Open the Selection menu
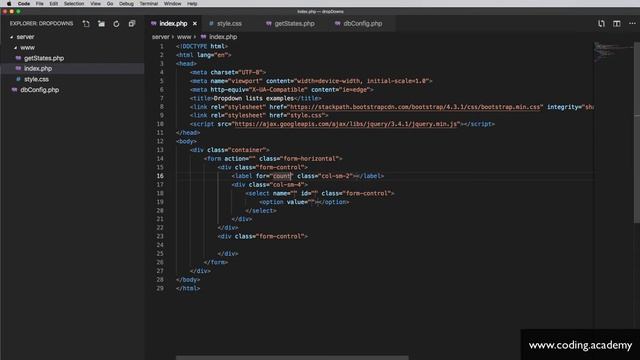The image size is (640, 360). [x=74, y=3]
